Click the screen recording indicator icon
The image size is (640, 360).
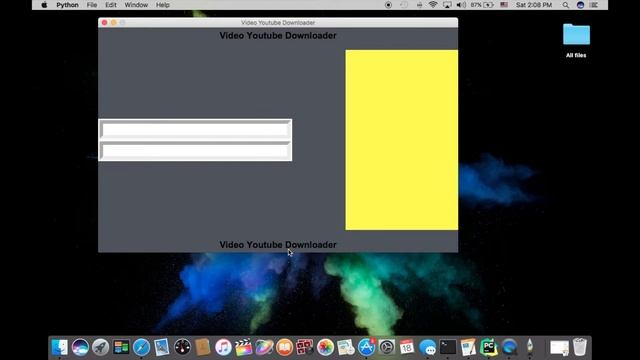point(388,5)
